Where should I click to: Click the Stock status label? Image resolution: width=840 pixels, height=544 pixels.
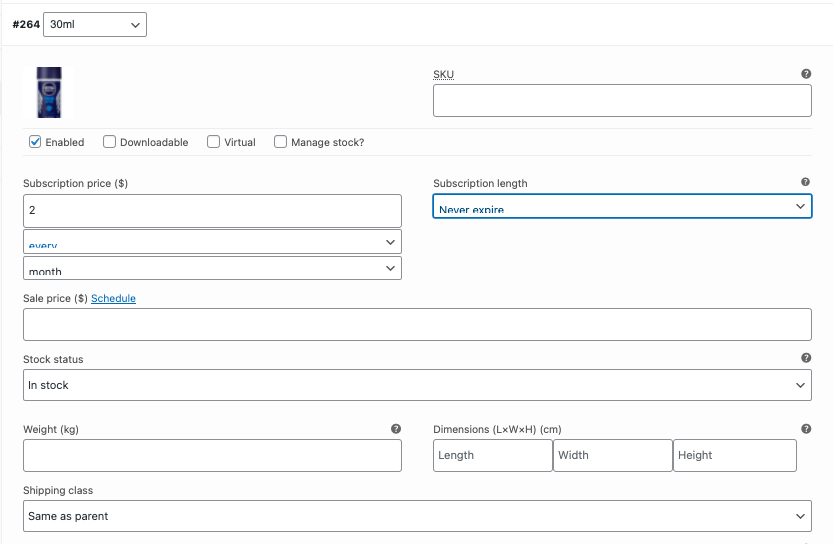pos(53,360)
